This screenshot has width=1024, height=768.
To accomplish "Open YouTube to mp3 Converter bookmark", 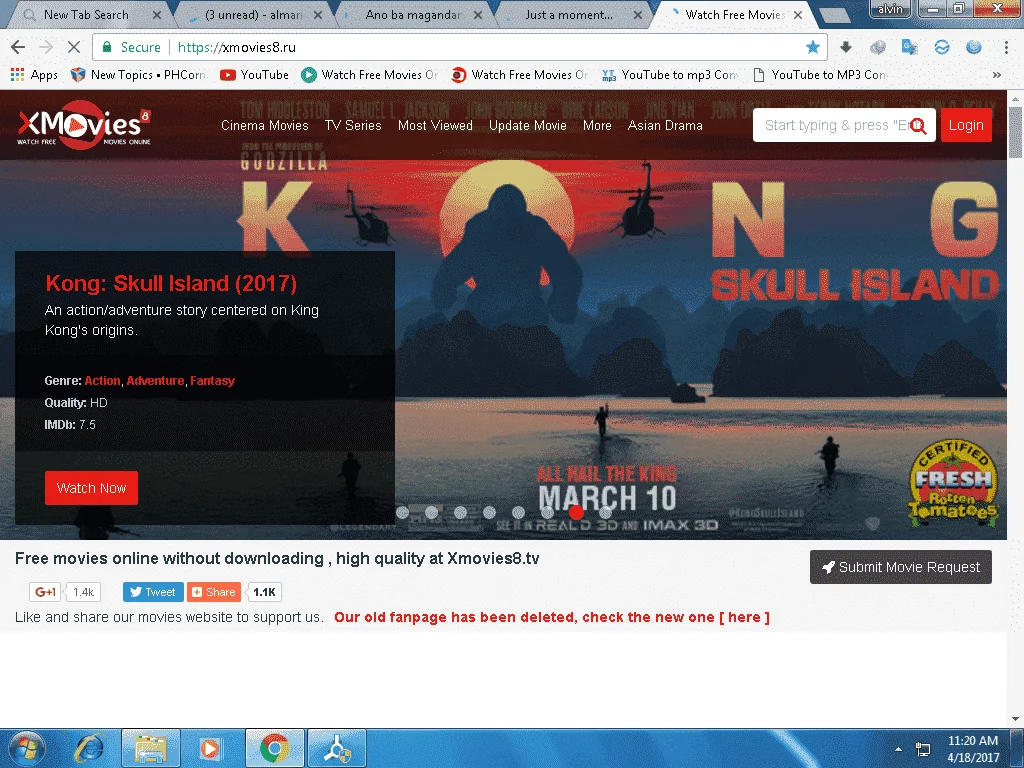I will 670,75.
